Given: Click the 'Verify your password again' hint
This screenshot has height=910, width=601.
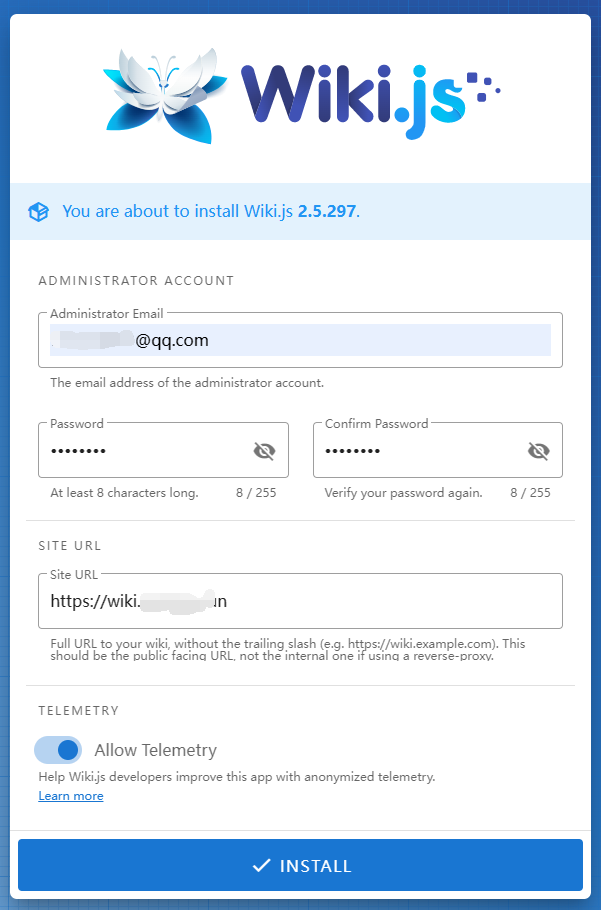Looking at the screenshot, I should 403,493.
